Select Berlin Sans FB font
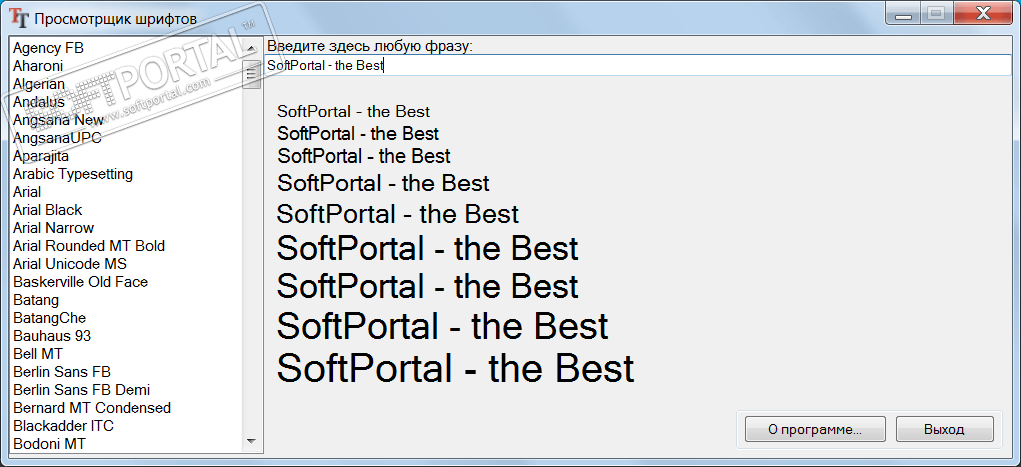This screenshot has width=1021, height=467. pos(62,372)
